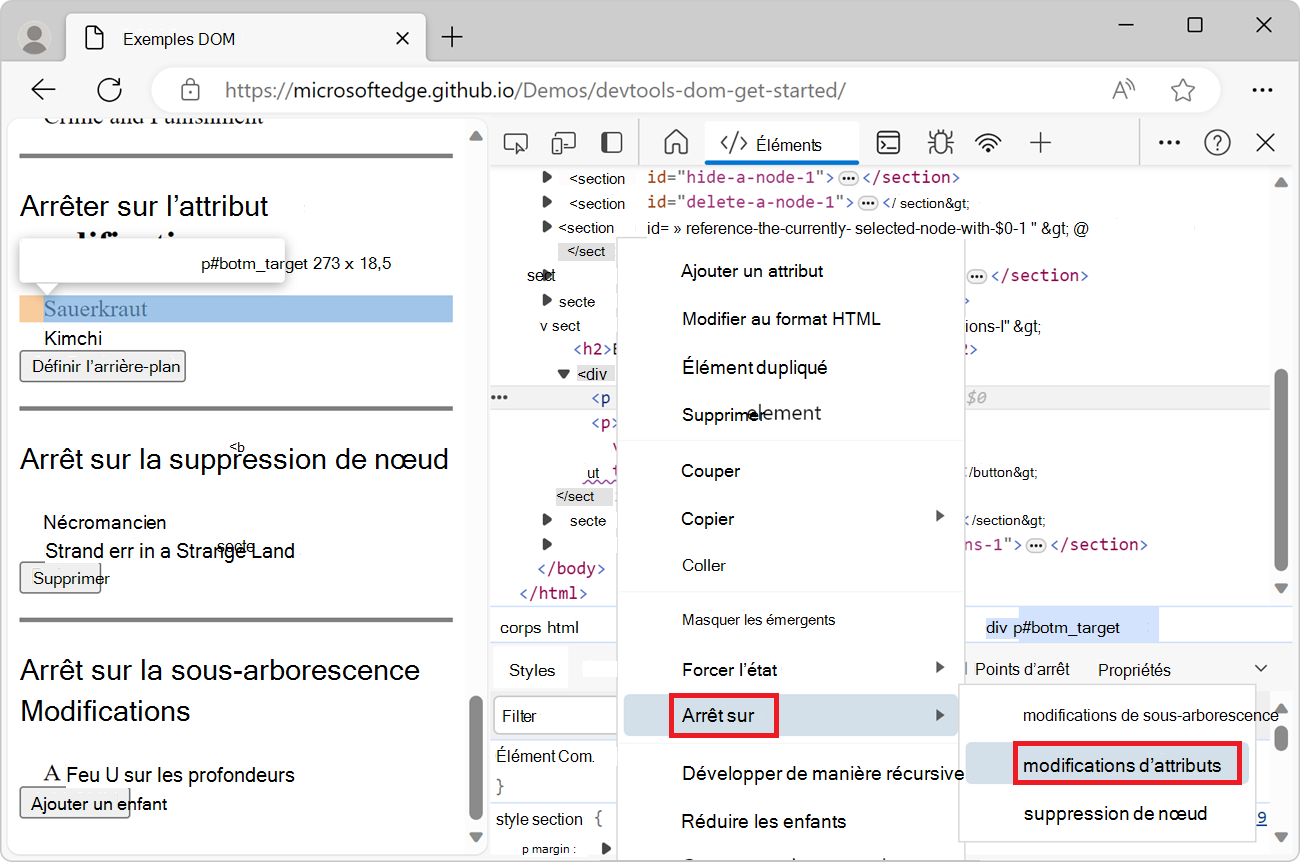Open DevTools help with question mark icon
The image size is (1300, 862).
pyautogui.click(x=1217, y=142)
